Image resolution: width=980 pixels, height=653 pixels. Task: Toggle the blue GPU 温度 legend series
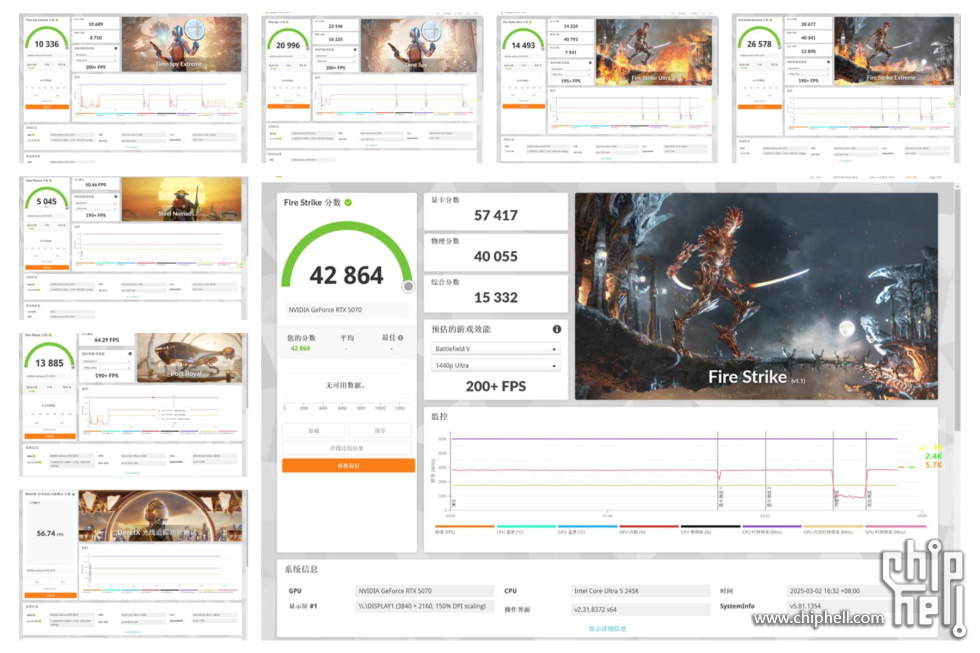pos(587,529)
